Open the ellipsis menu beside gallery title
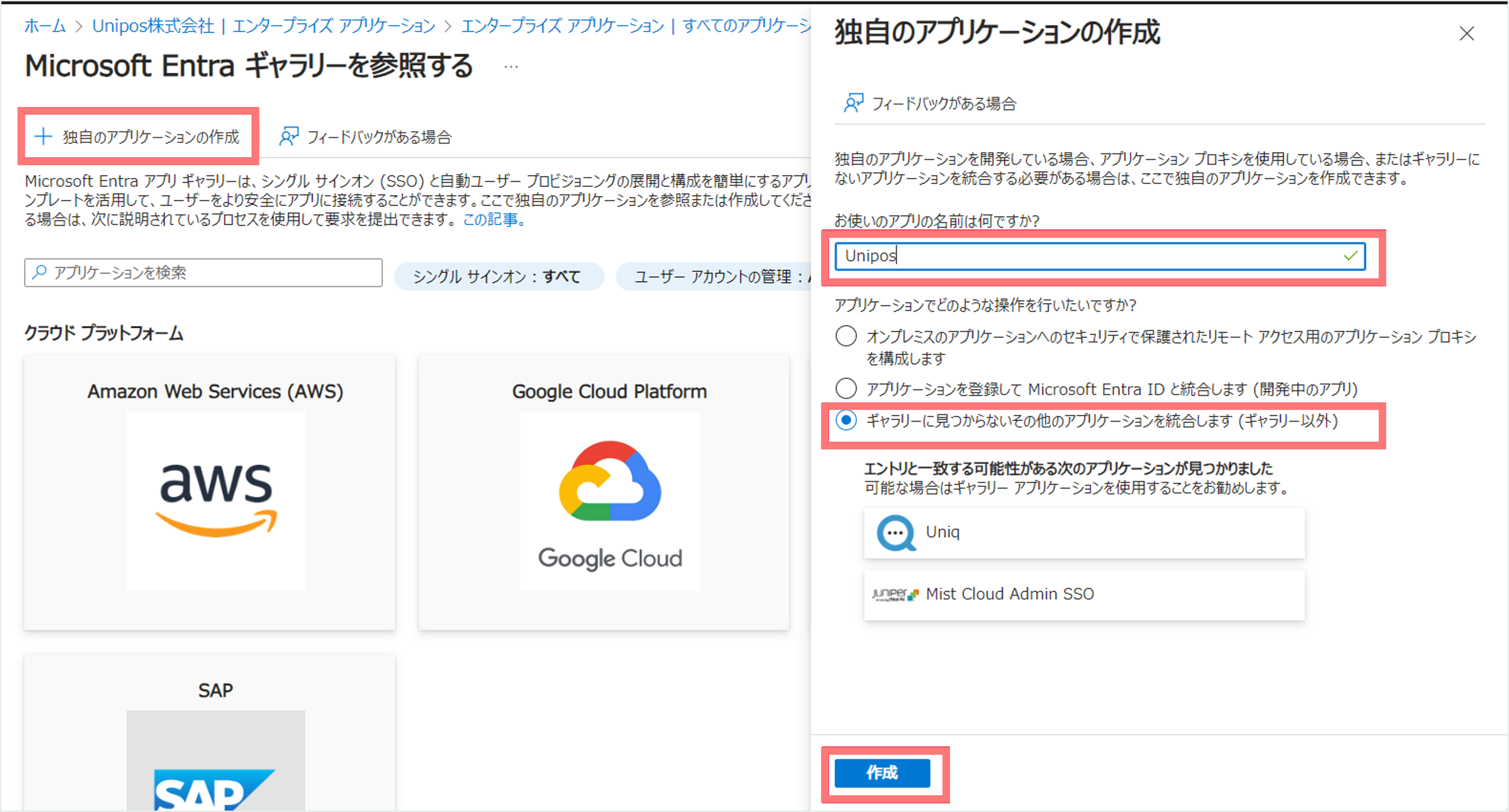The image size is (1509, 812). click(511, 67)
